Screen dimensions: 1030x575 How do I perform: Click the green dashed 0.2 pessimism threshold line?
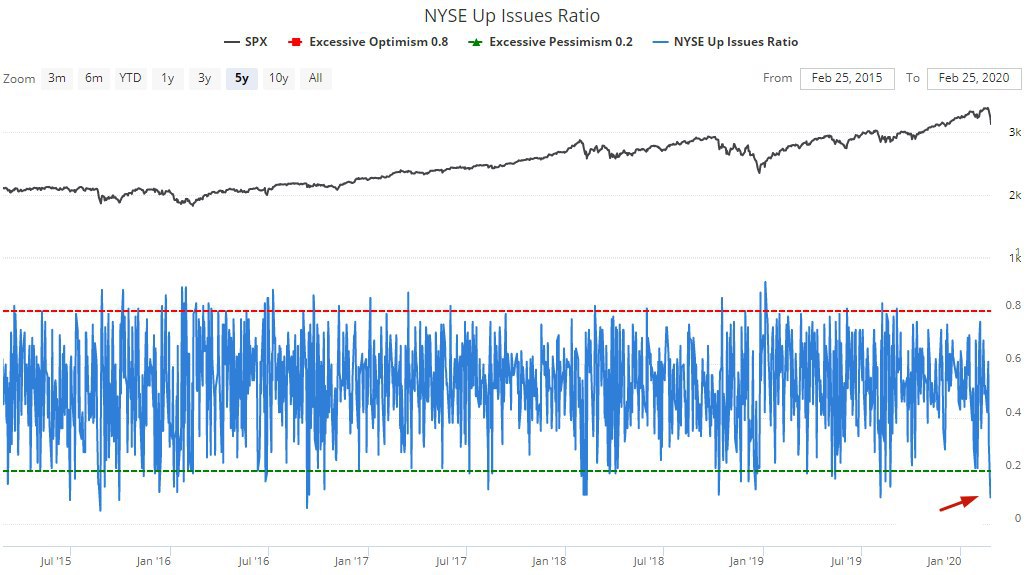point(497,471)
